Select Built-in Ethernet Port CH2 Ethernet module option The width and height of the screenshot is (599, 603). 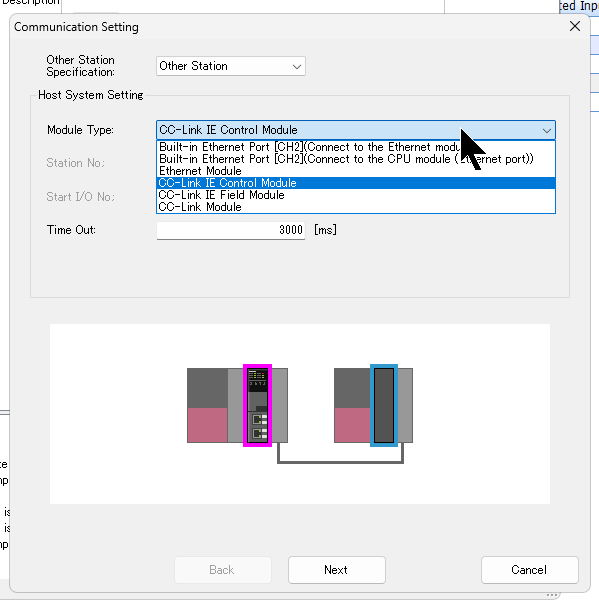click(x=356, y=147)
